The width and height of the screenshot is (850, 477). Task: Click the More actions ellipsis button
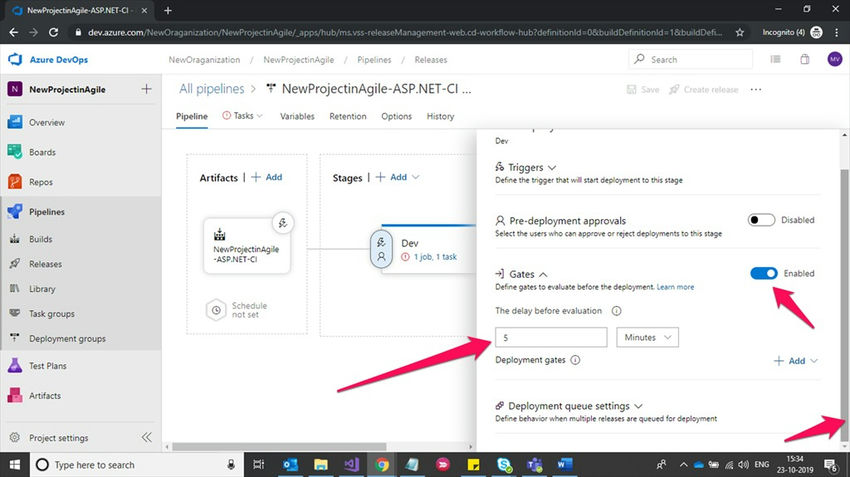pyautogui.click(x=756, y=89)
